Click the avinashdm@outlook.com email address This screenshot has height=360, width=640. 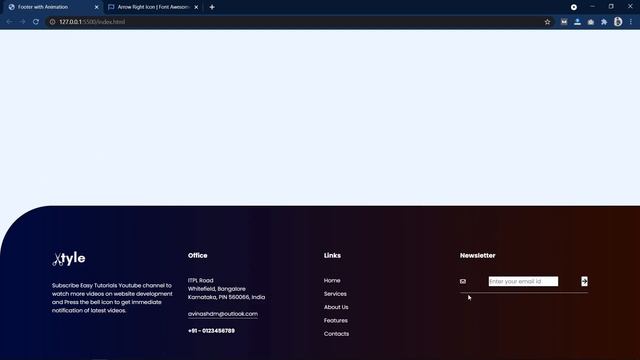pyautogui.click(x=223, y=314)
